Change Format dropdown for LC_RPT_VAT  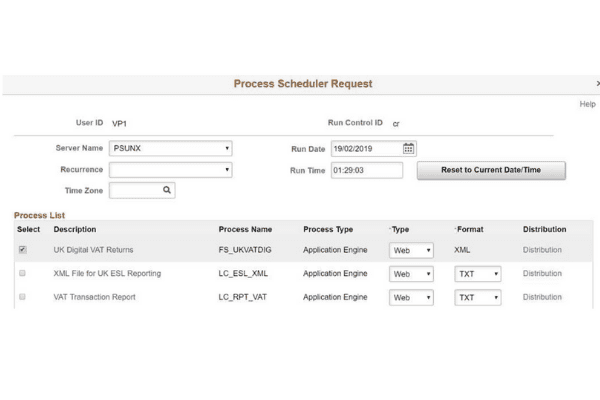(x=478, y=297)
